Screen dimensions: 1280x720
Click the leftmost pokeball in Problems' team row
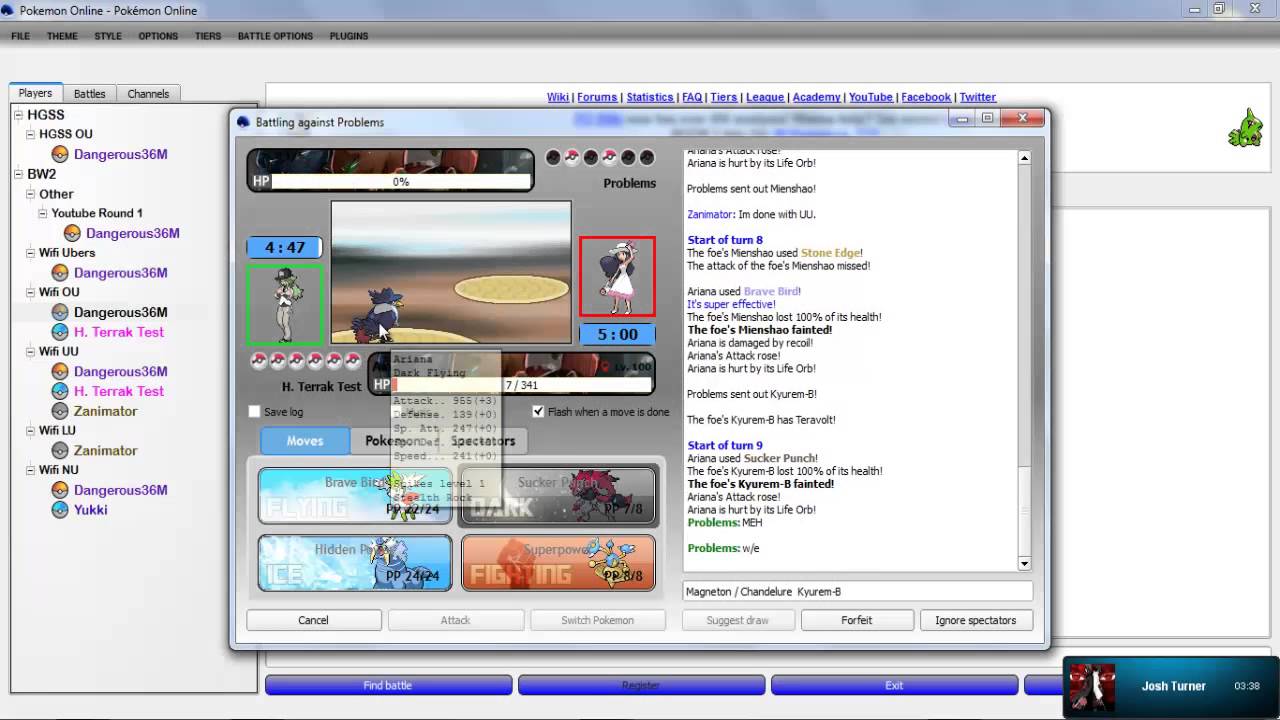pos(553,157)
